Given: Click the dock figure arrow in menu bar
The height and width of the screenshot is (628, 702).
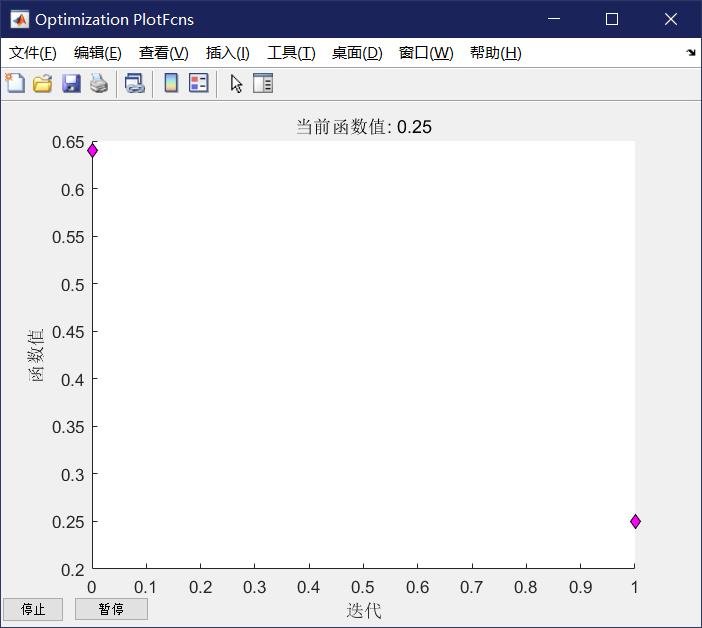Looking at the screenshot, I should [x=690, y=53].
